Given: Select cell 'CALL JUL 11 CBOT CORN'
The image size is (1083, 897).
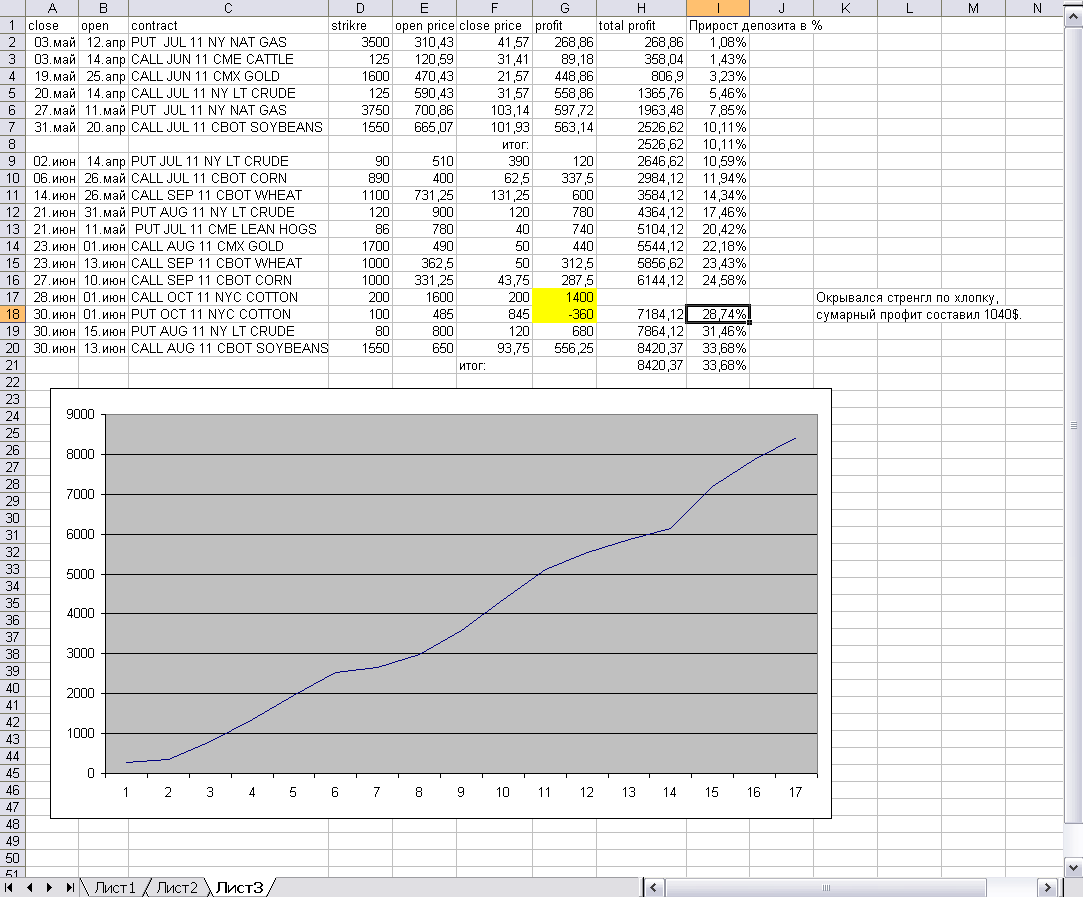Looking at the screenshot, I should click(x=228, y=178).
